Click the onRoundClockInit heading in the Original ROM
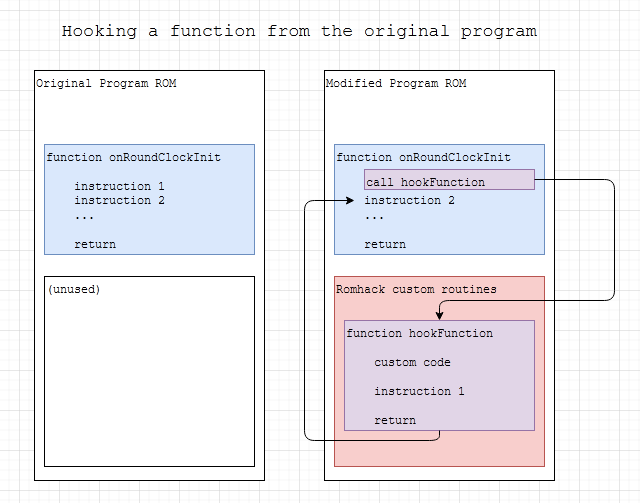640x503 pixels. [x=133, y=157]
